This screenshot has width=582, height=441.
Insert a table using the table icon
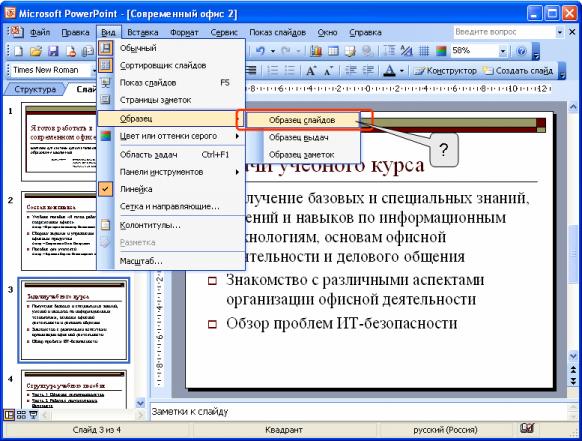tap(333, 51)
